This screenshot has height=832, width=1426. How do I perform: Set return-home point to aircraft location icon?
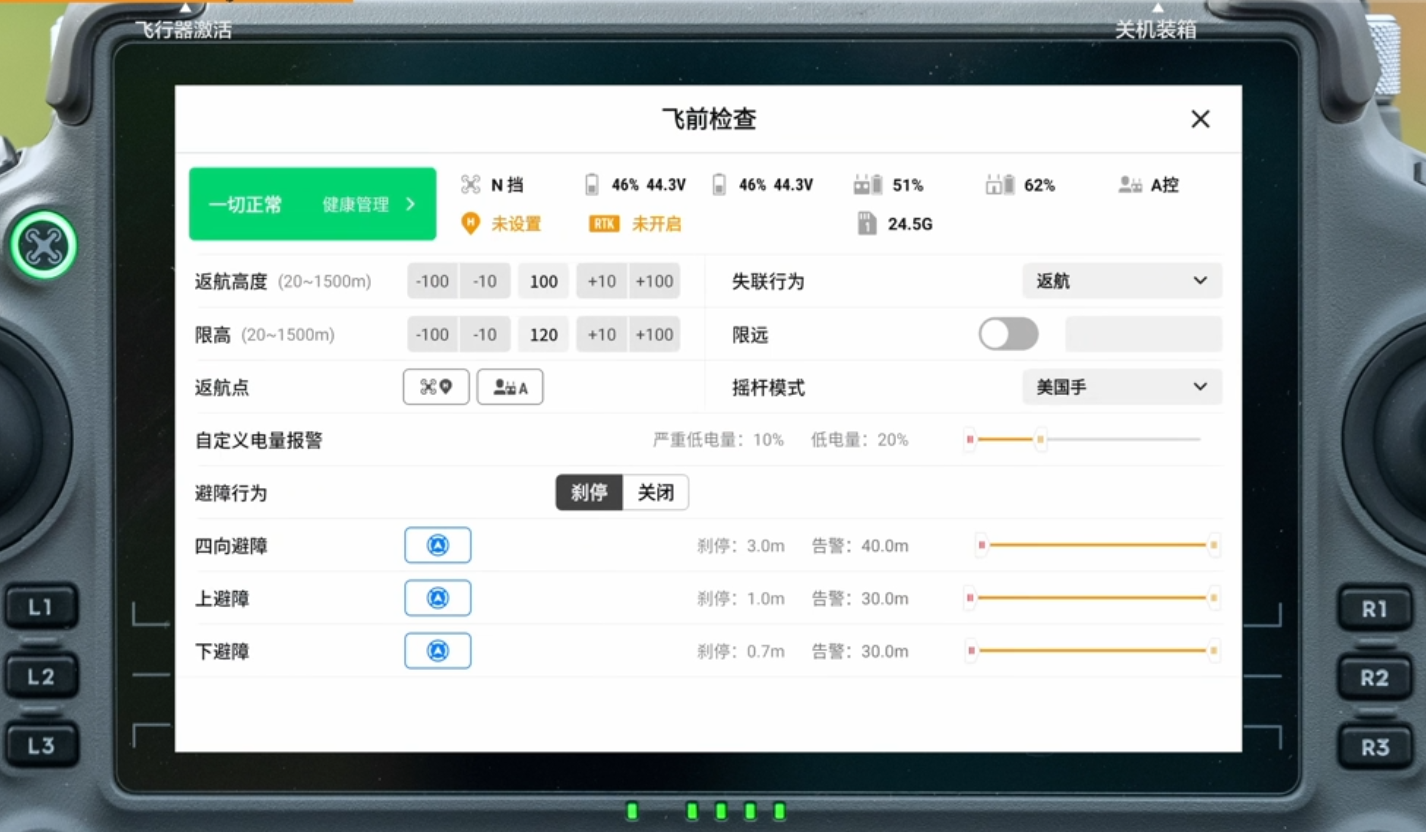tap(436, 387)
